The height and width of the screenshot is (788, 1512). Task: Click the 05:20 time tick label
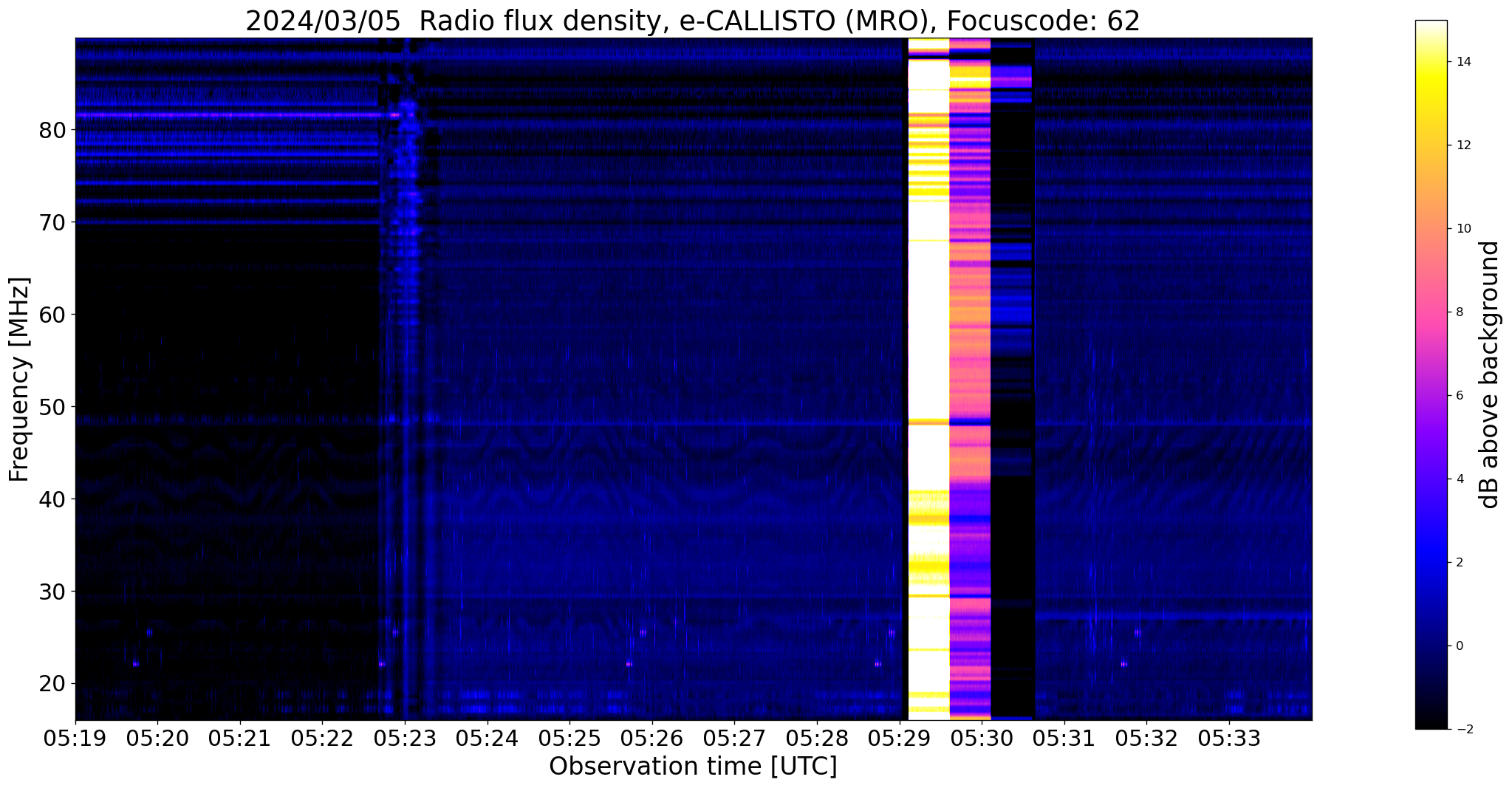157,738
